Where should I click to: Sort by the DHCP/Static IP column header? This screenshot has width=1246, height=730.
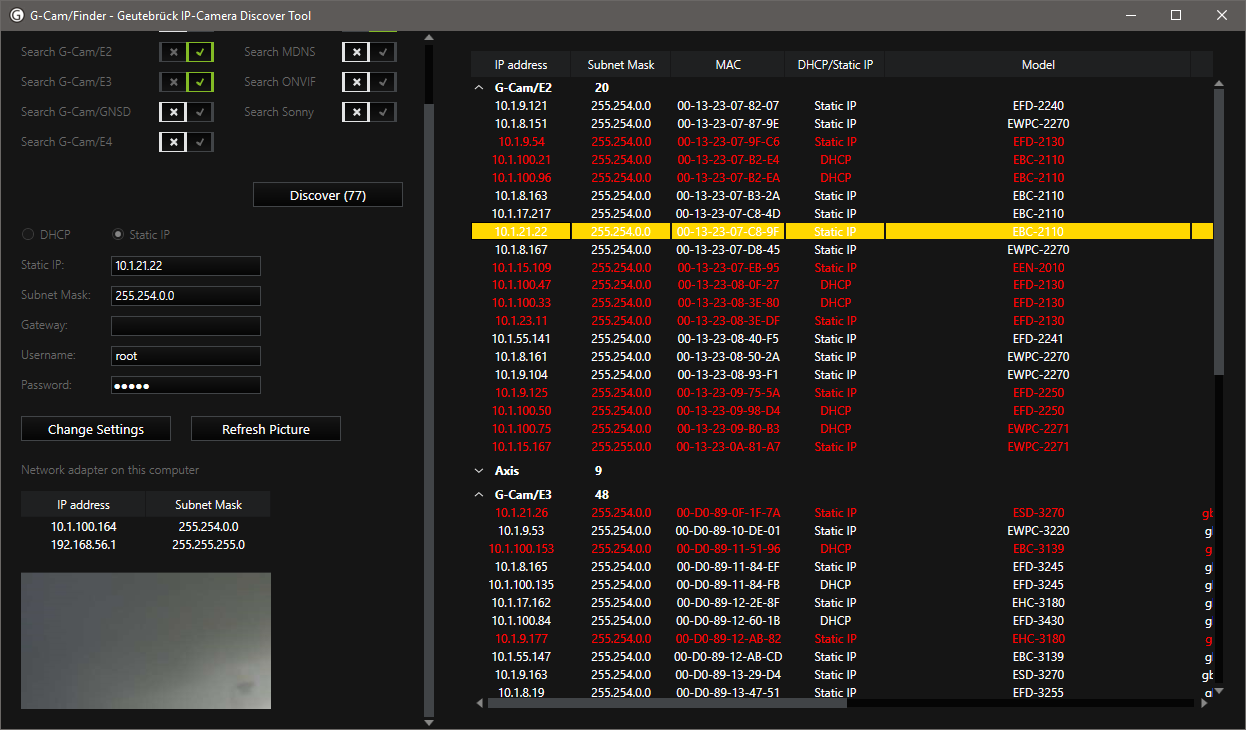tap(835, 65)
